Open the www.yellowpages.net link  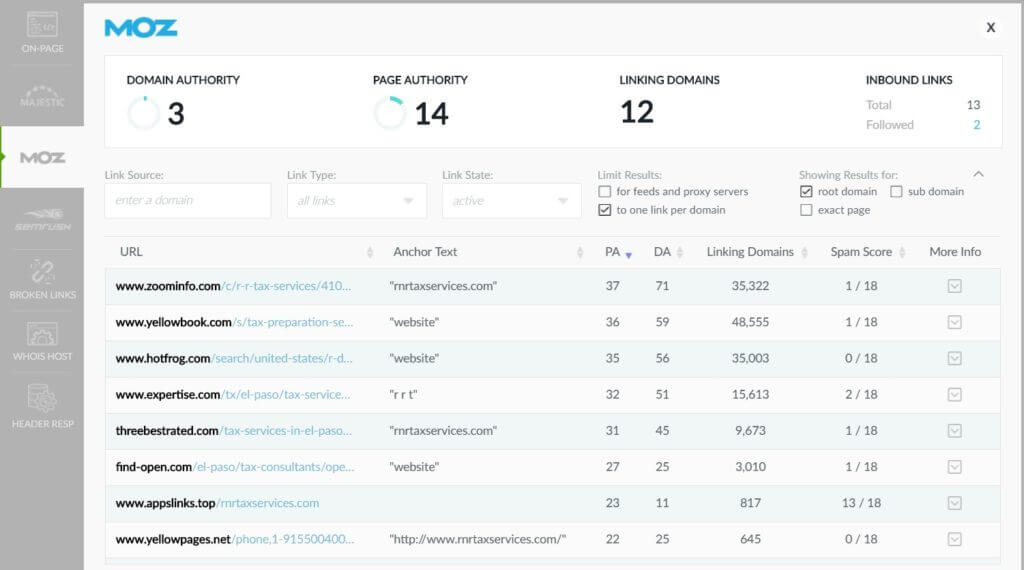235,539
